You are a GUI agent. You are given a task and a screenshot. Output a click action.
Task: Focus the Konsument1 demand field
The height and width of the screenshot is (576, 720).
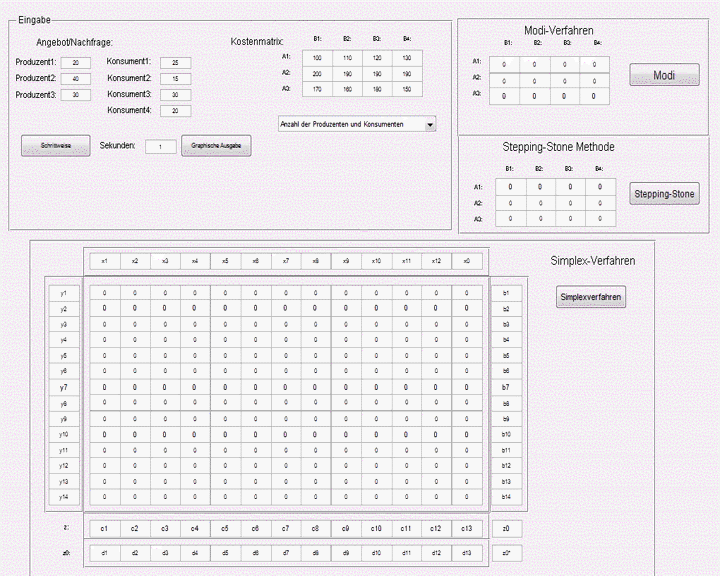pos(175,63)
